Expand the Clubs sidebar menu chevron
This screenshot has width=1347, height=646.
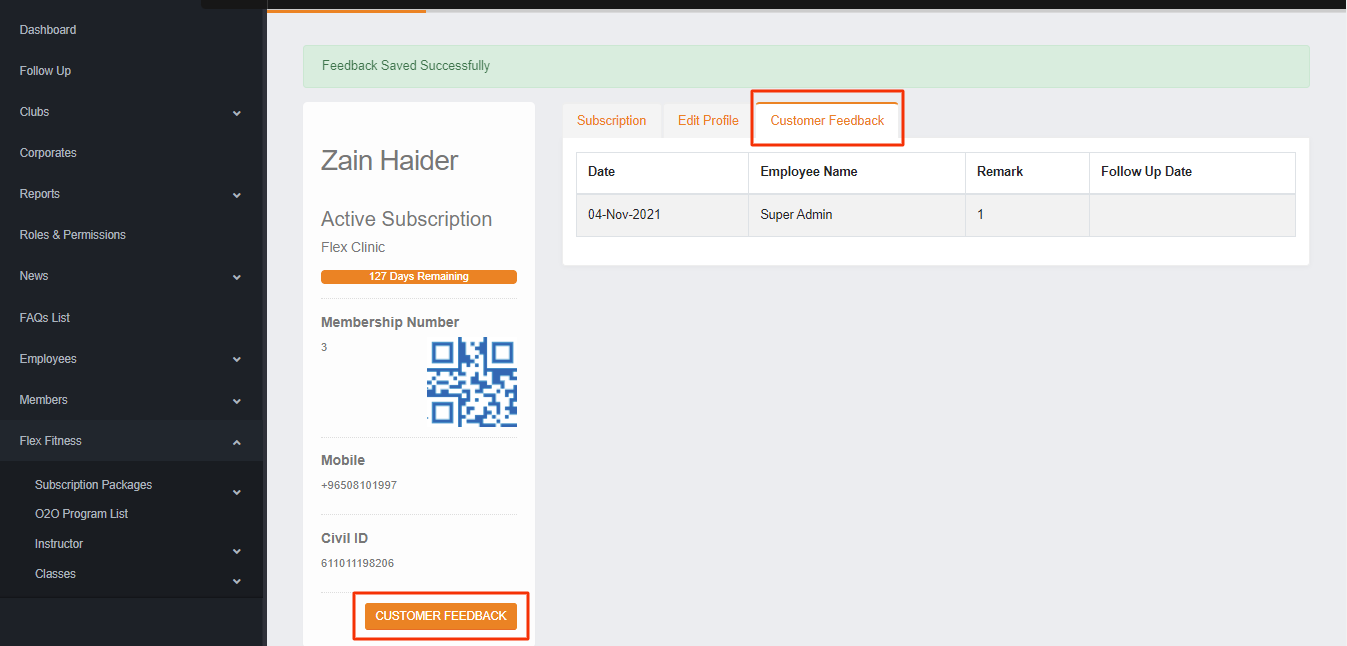pos(237,113)
